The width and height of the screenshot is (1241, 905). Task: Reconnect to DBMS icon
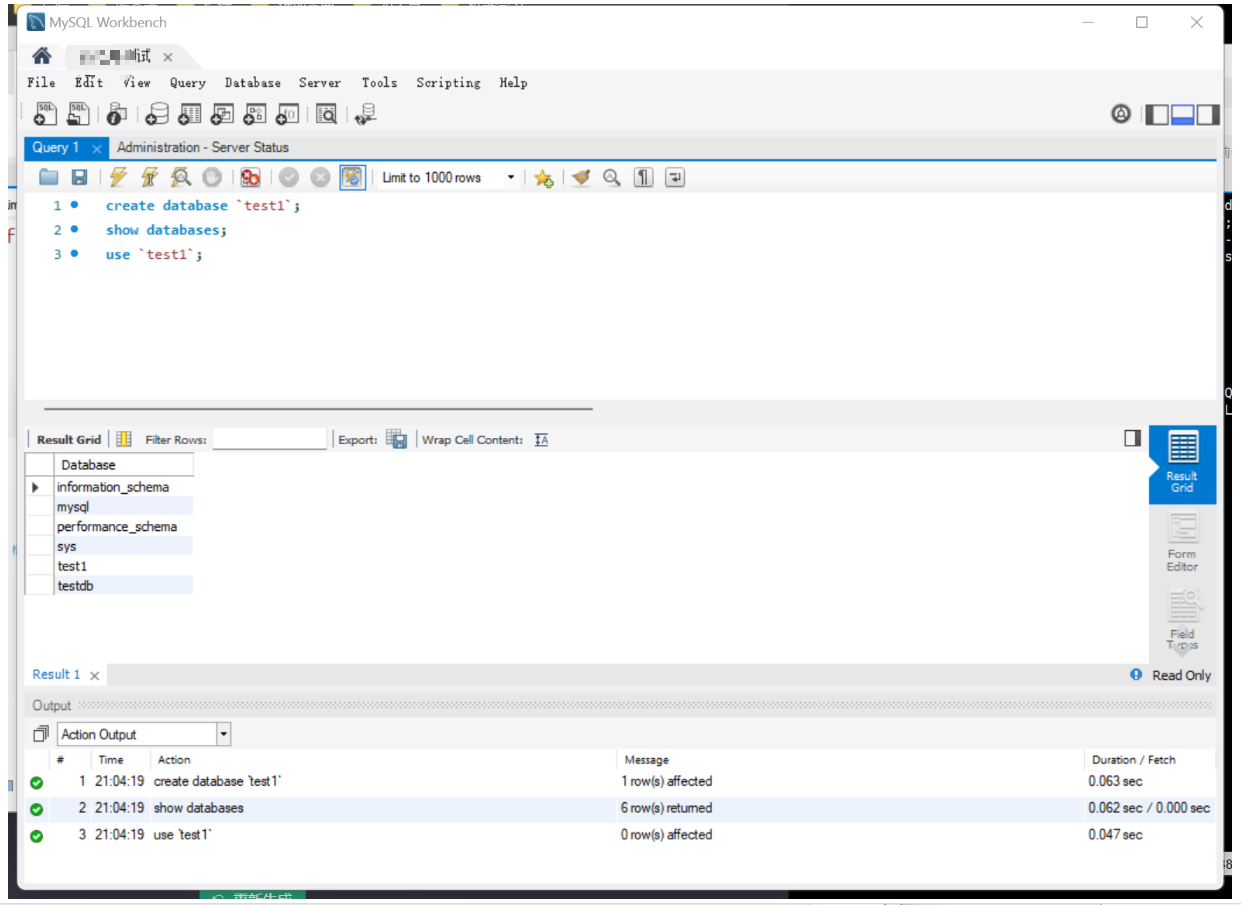pyautogui.click(x=365, y=114)
